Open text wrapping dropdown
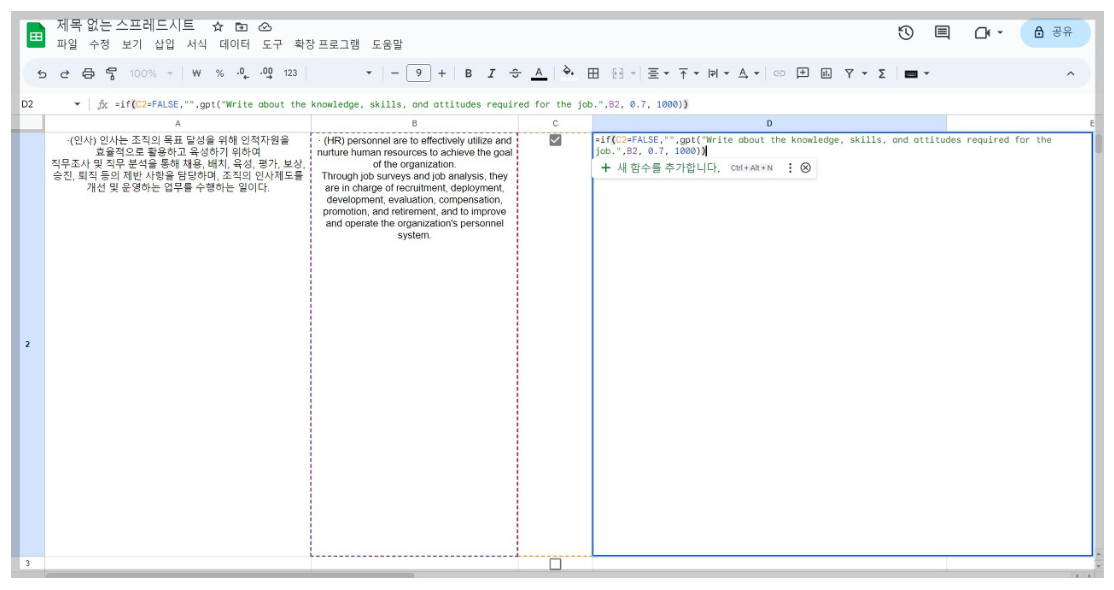The height and width of the screenshot is (590, 1114). tap(718, 73)
